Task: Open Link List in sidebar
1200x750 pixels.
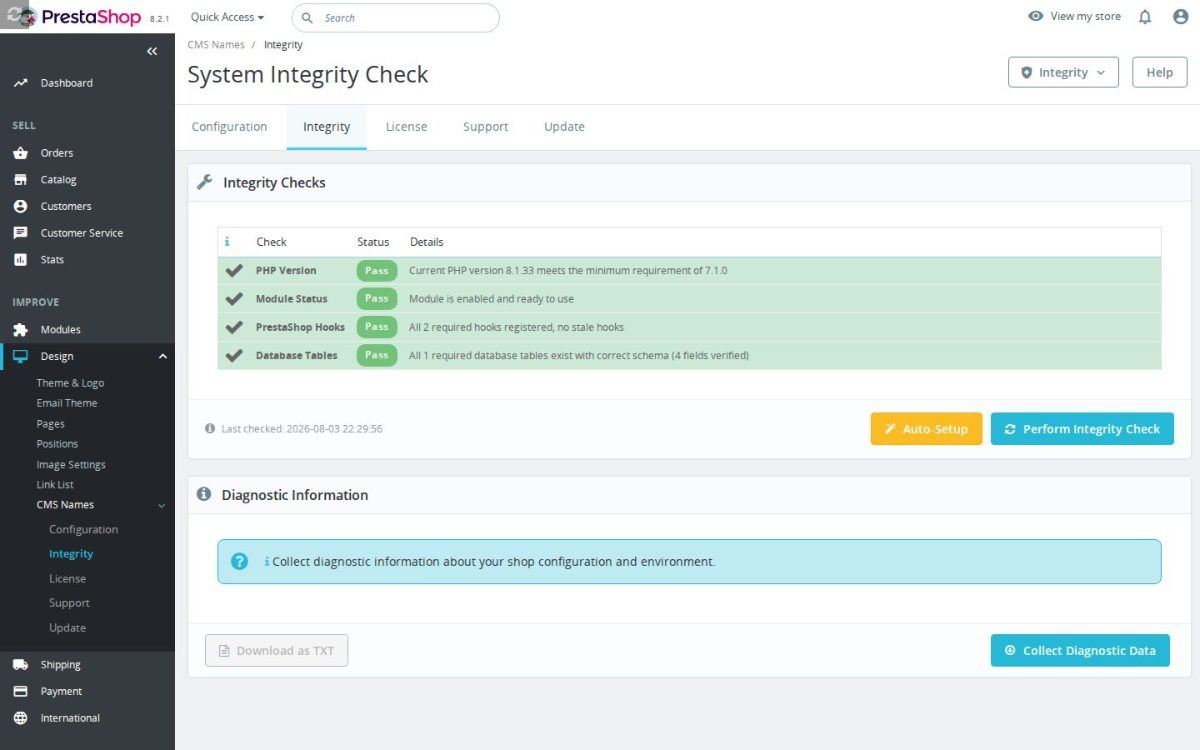Action: 55,485
